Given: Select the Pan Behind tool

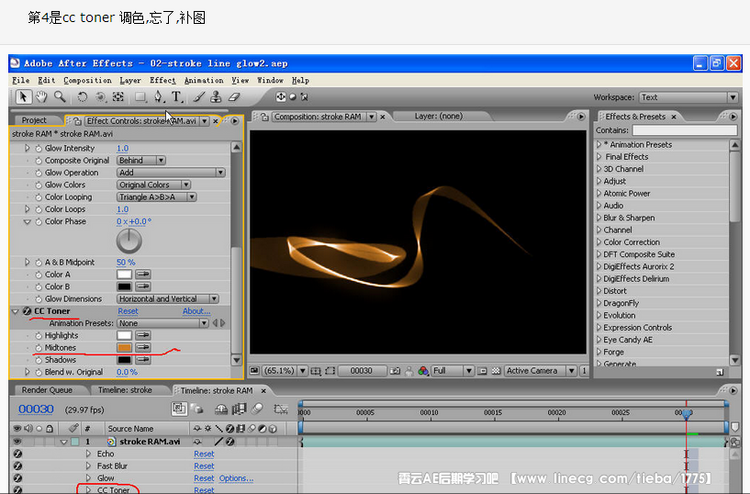Looking at the screenshot, I should coord(118,97).
